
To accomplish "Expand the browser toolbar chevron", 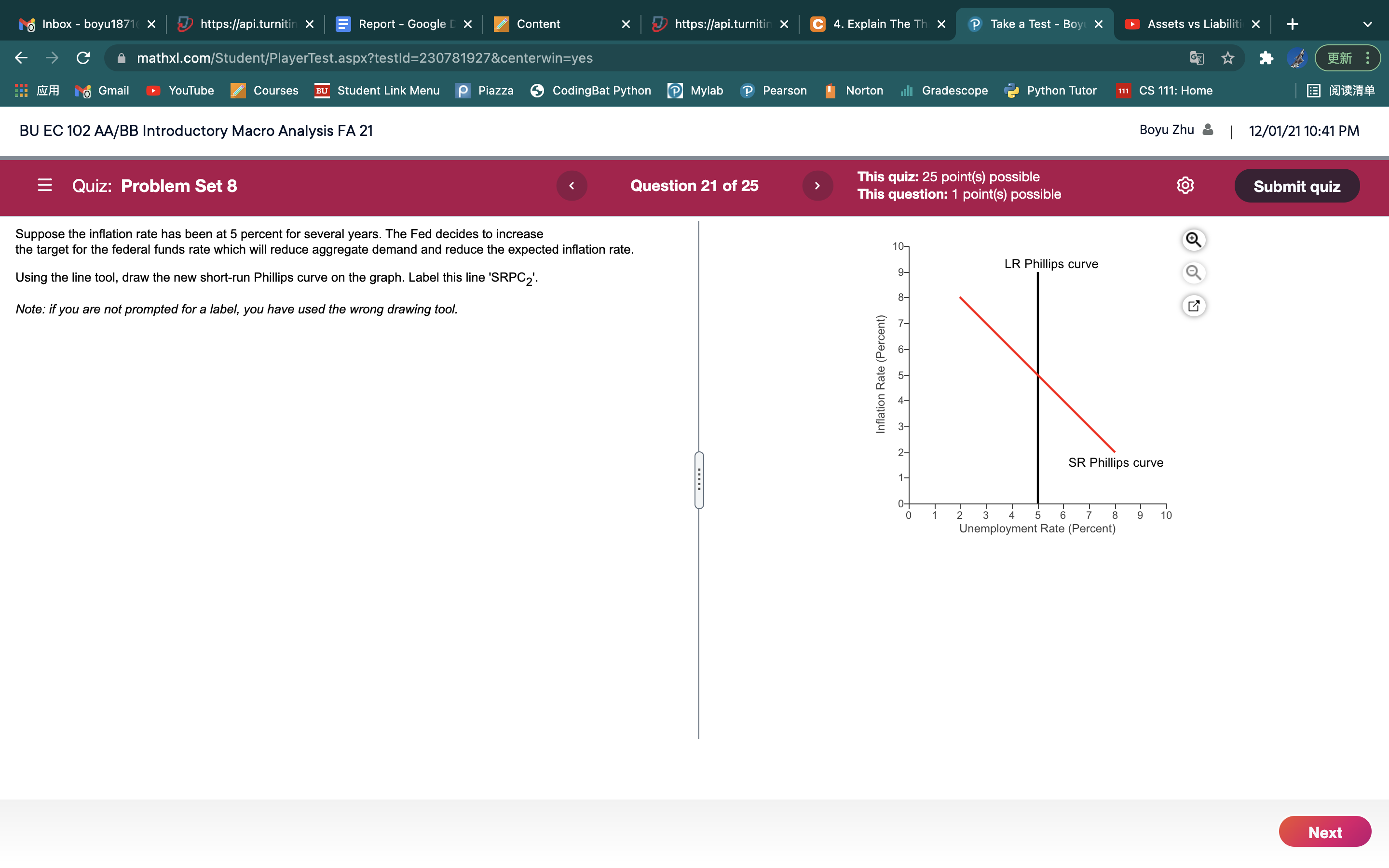I will pos(1368,24).
